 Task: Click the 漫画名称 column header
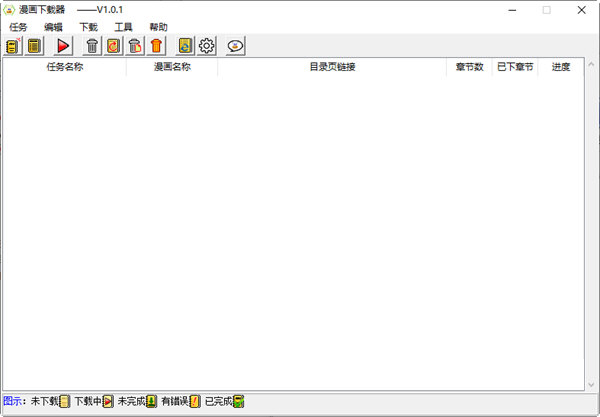click(172, 67)
